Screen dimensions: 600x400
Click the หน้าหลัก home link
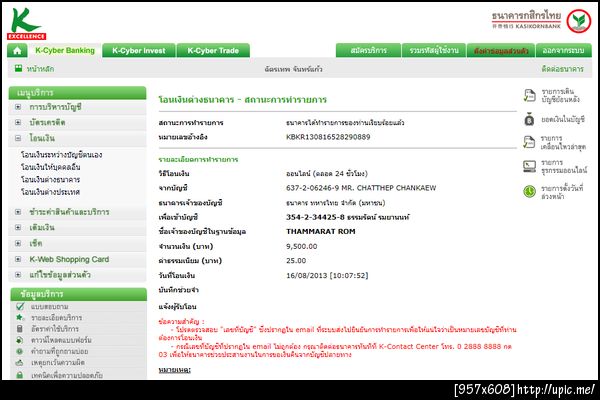40,69
